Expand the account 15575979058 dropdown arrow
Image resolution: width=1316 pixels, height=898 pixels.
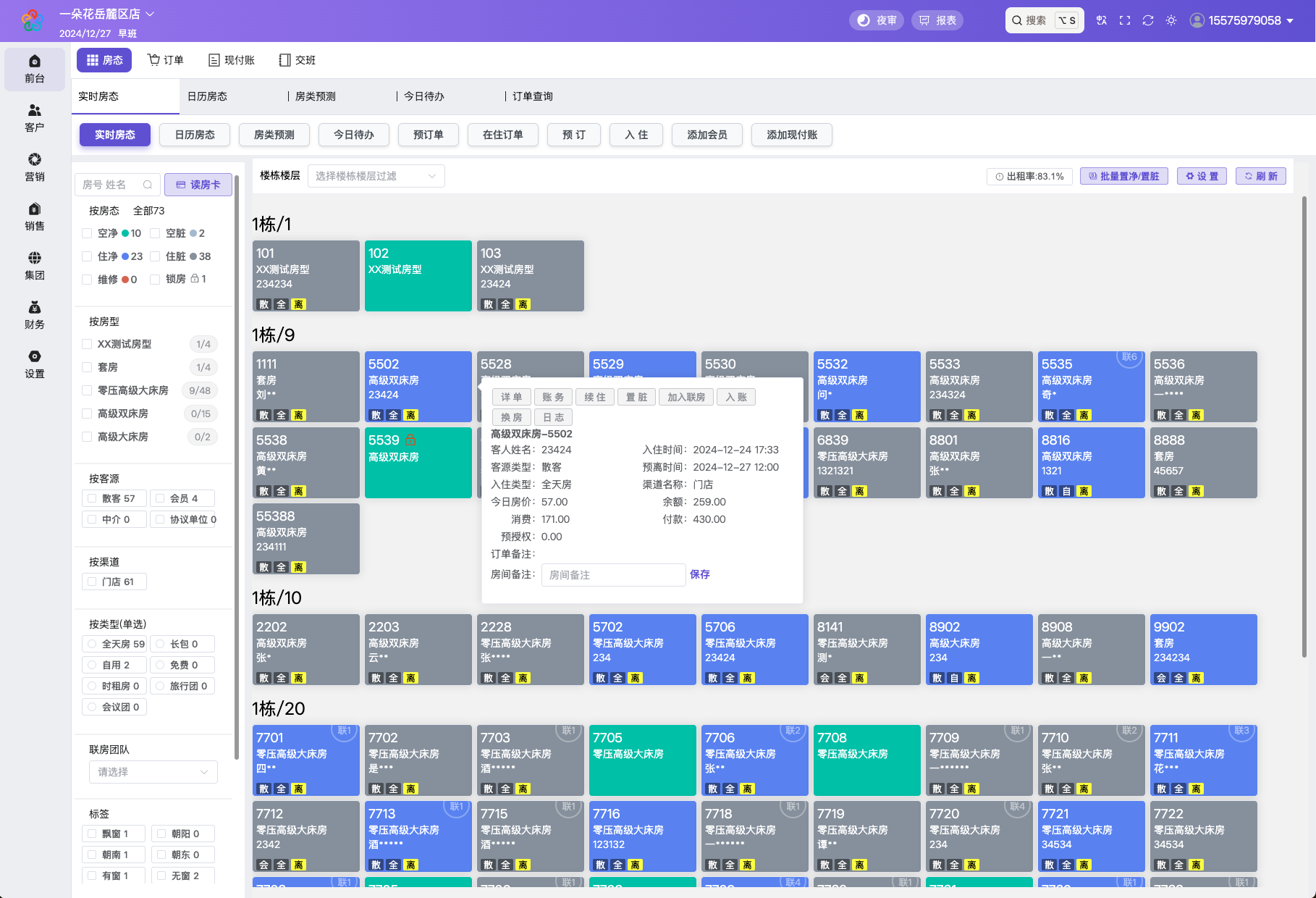(x=1290, y=21)
